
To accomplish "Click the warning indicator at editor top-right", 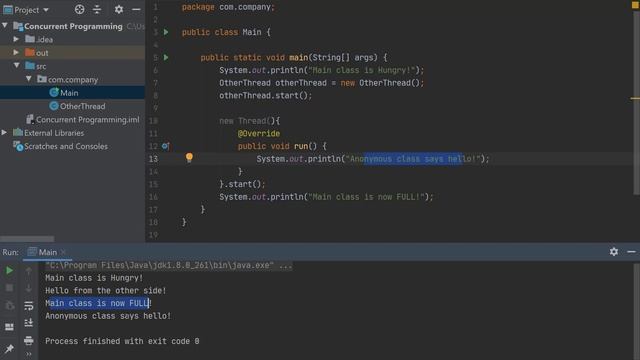I will (x=635, y=4).
